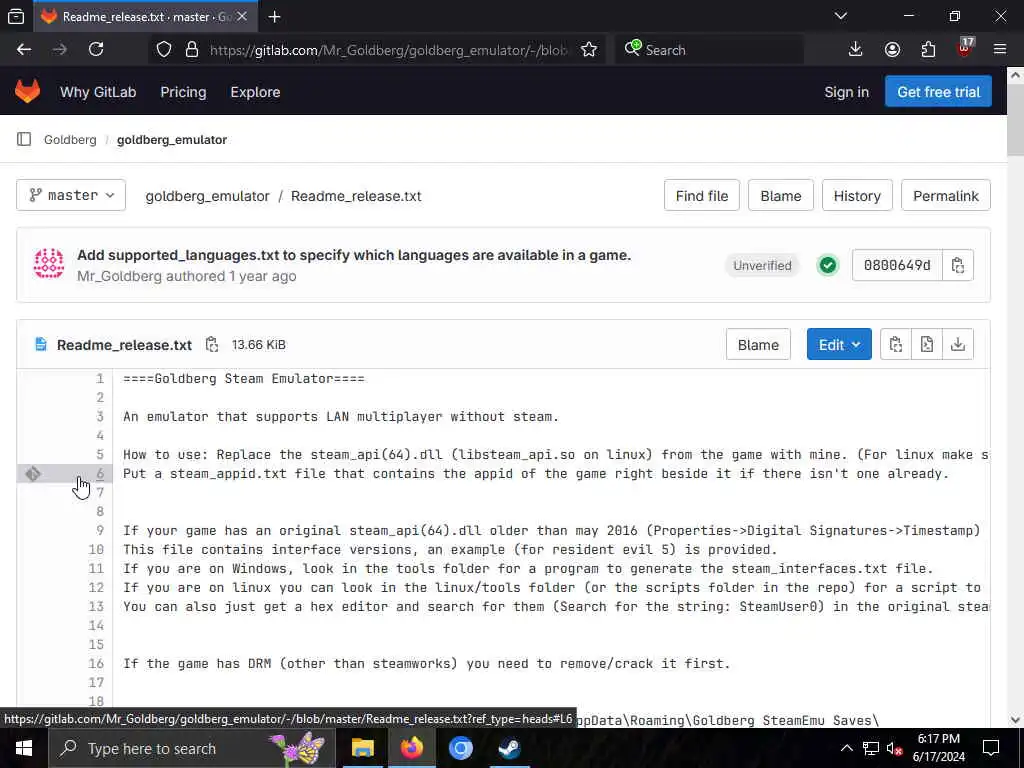View site security padlock information

tap(192, 50)
